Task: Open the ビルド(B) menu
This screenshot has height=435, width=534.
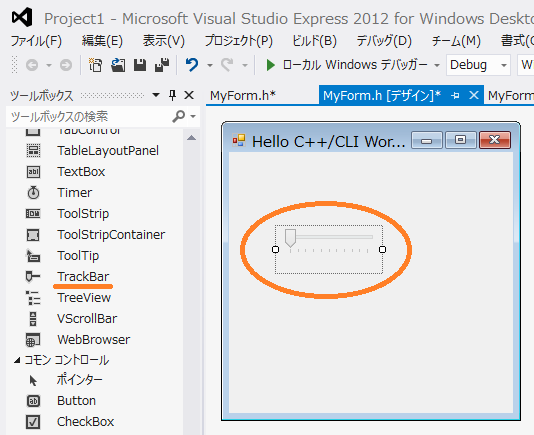Action: point(314,41)
